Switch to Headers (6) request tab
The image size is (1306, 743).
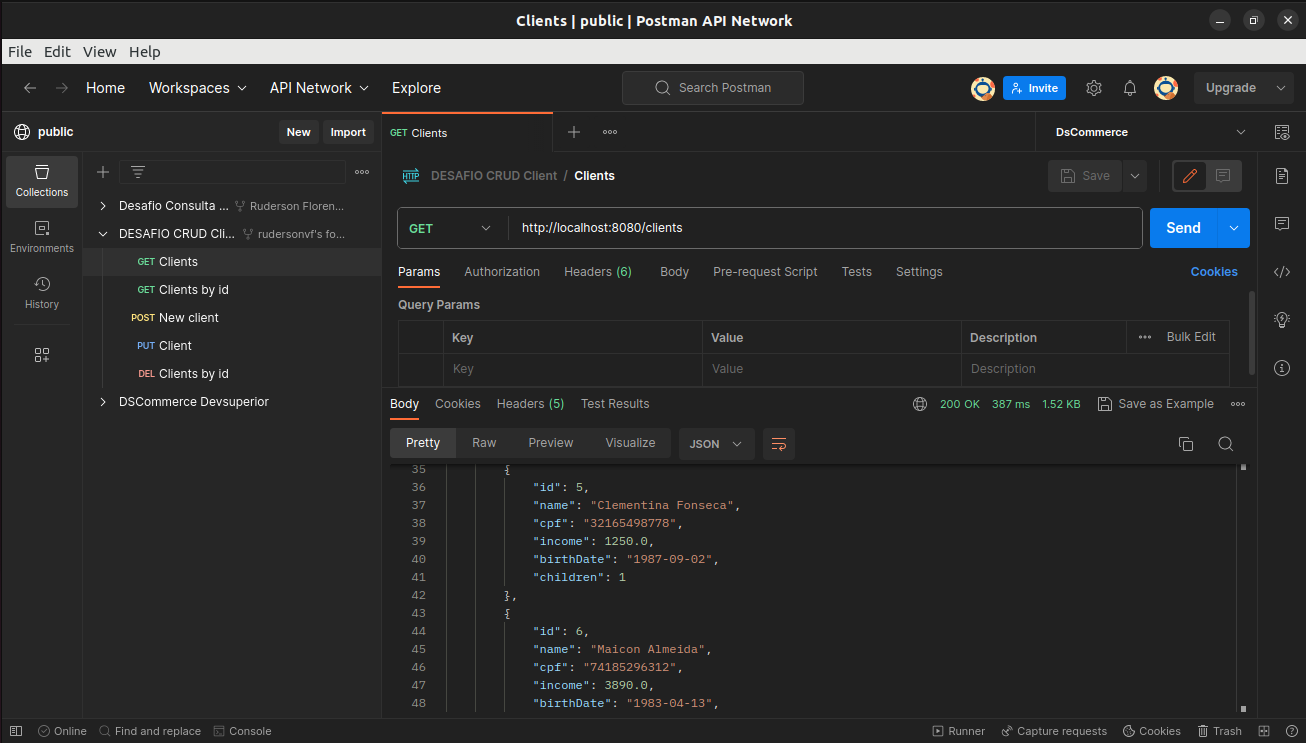(x=598, y=272)
